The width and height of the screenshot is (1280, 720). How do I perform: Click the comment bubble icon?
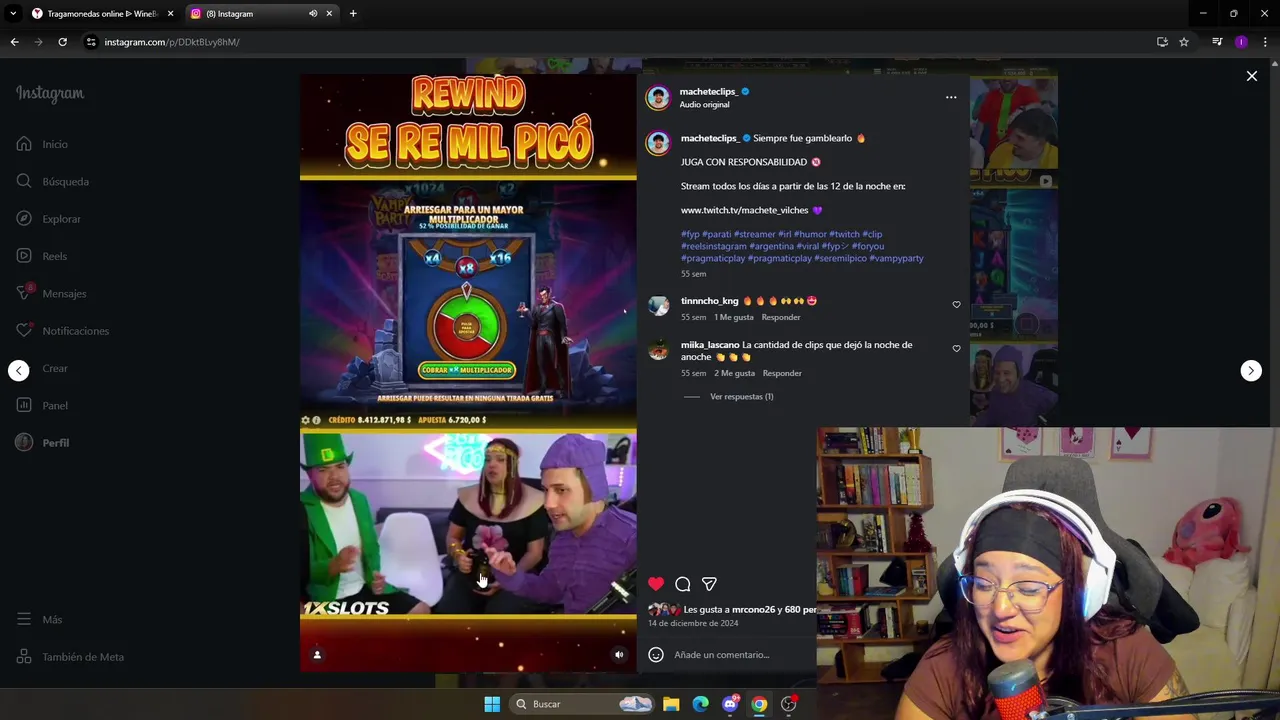(x=683, y=584)
